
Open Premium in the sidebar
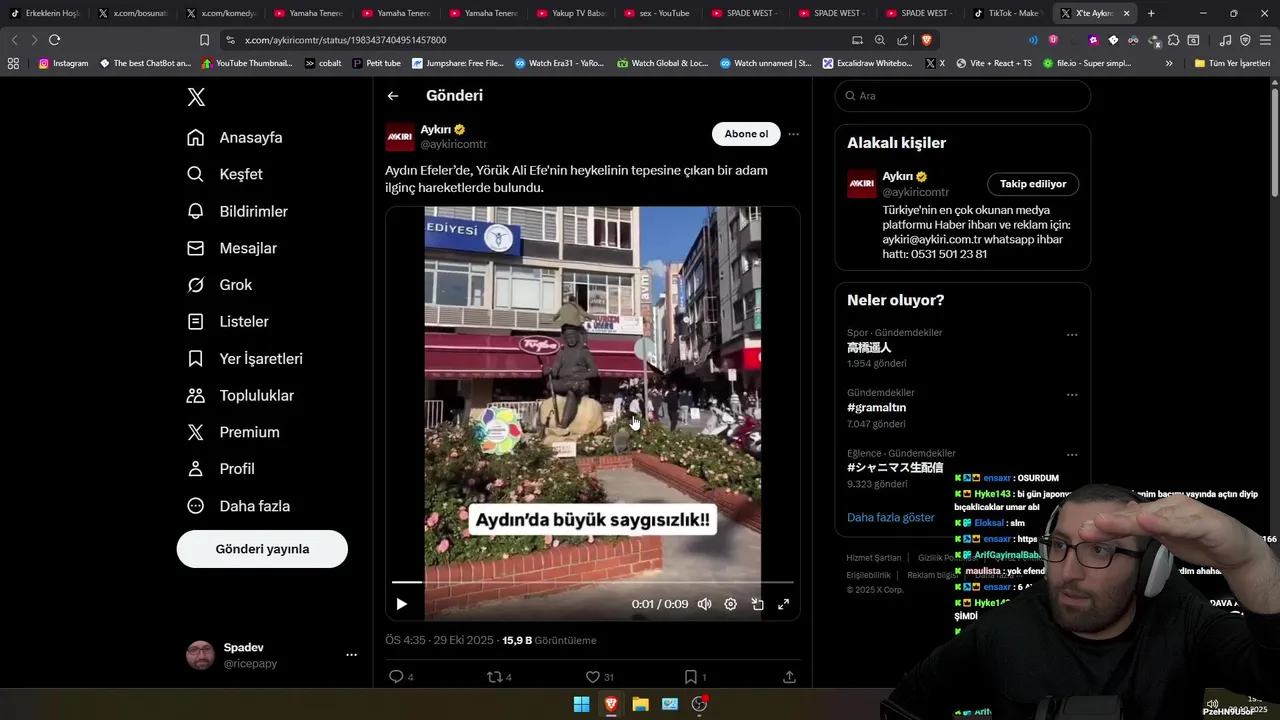click(x=233, y=432)
